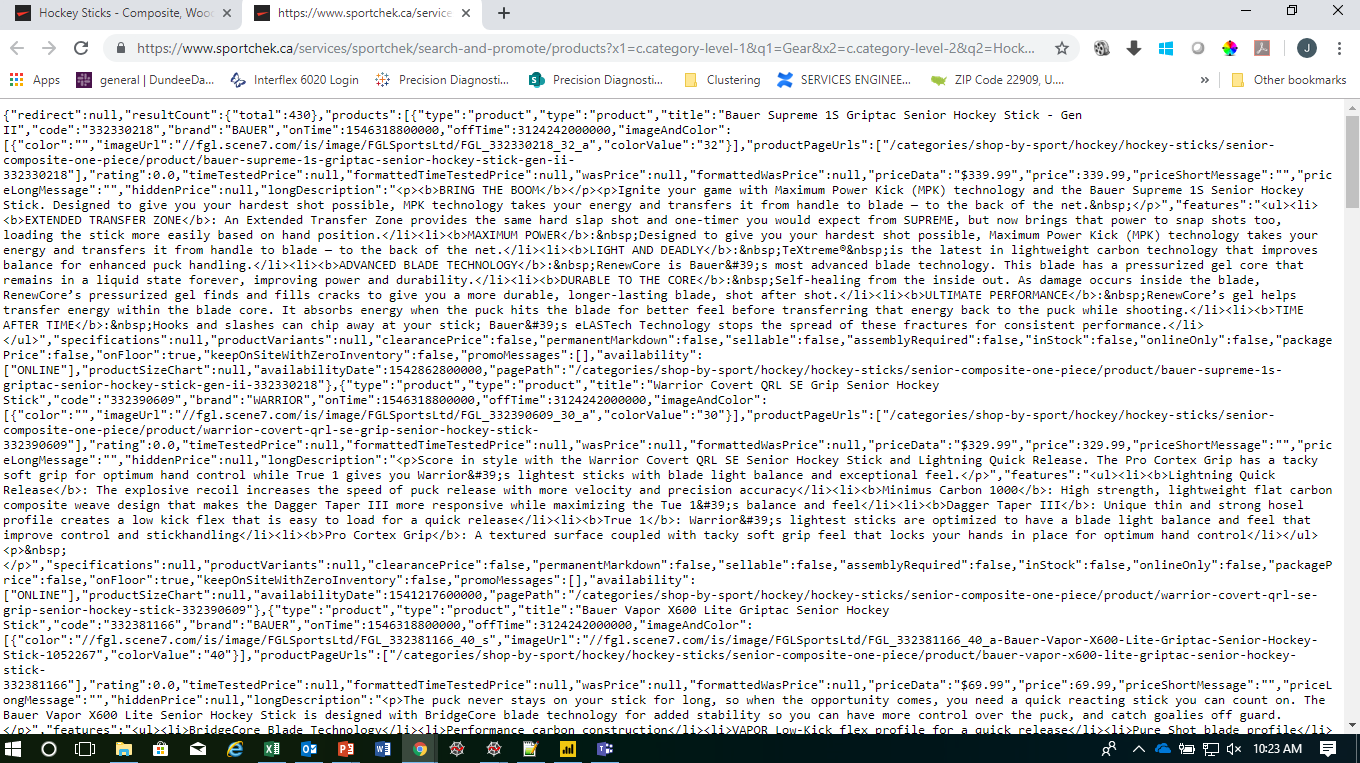Open Cortana search circle in taskbar
1360x763 pixels.
pos(49,748)
